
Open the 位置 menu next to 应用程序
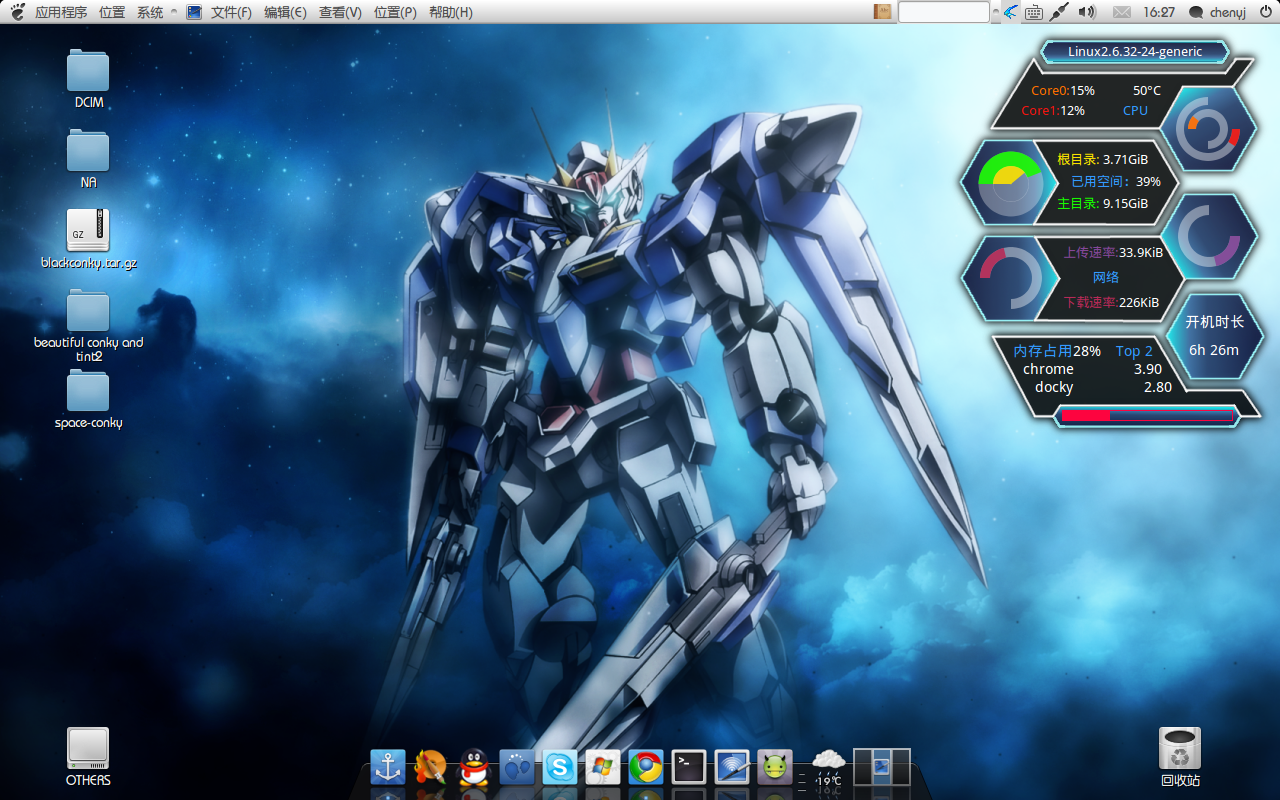pos(112,12)
